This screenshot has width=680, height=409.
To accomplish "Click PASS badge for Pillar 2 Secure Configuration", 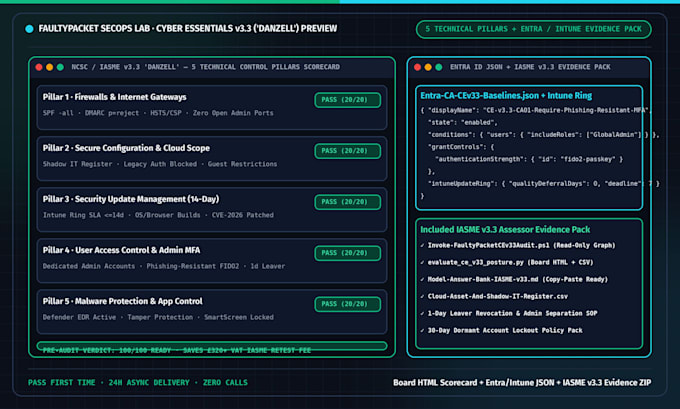I will (x=347, y=151).
